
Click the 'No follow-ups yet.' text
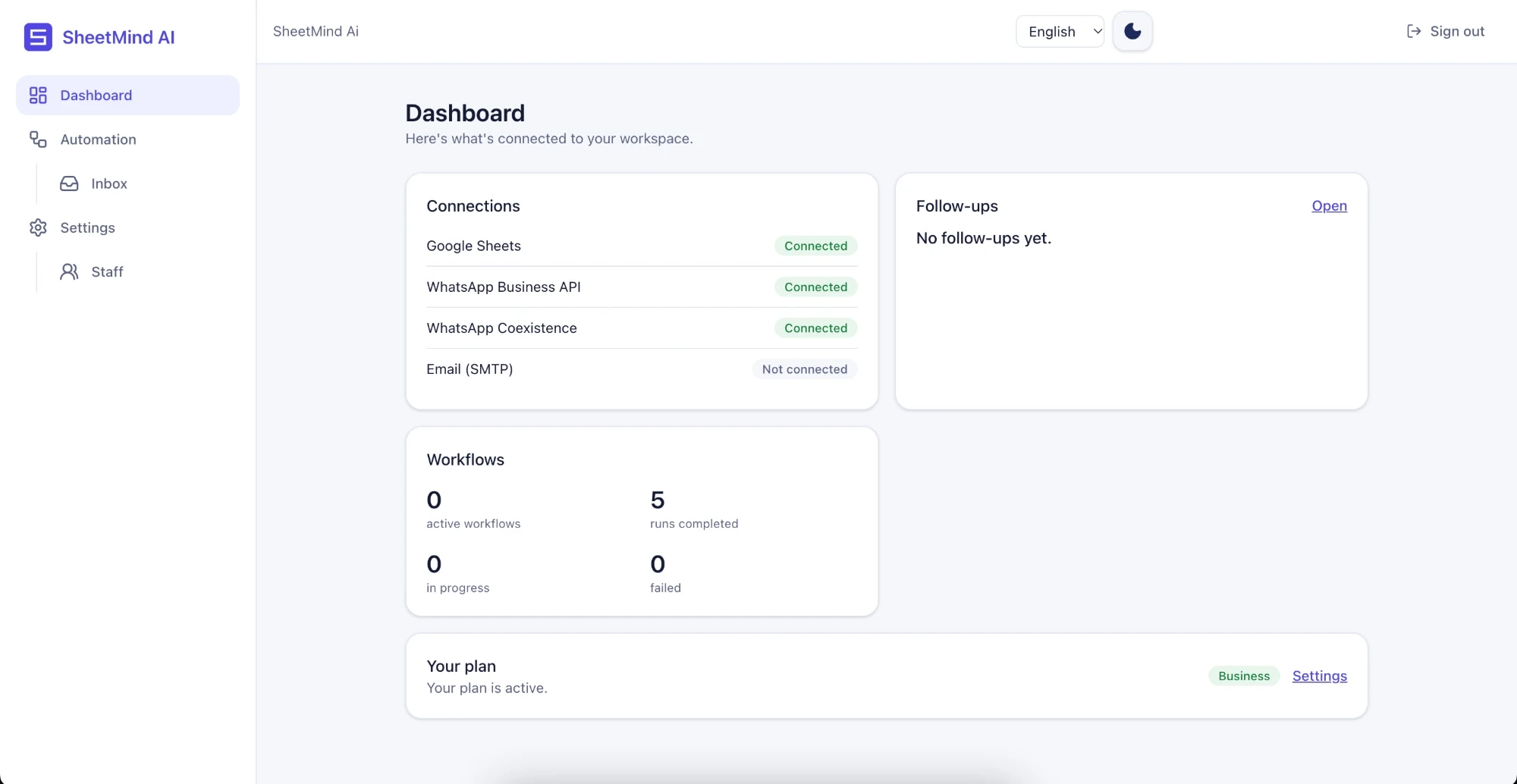[x=984, y=238]
